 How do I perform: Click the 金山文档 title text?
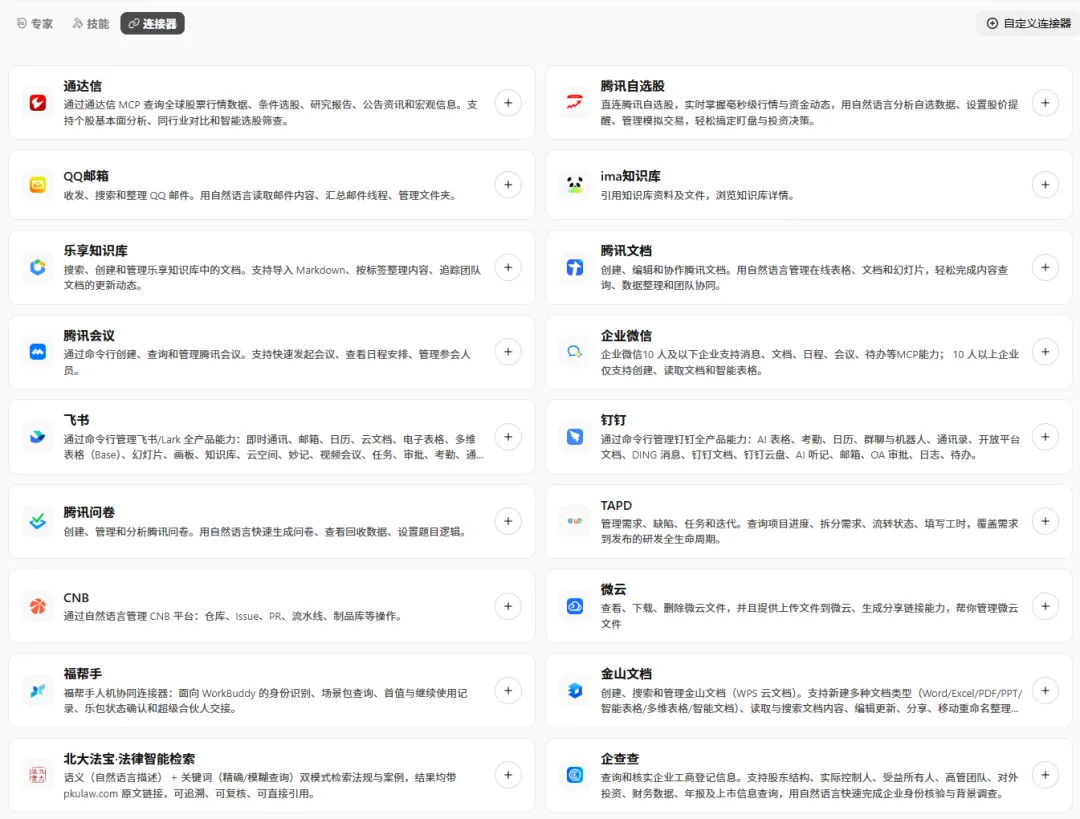(x=626, y=674)
